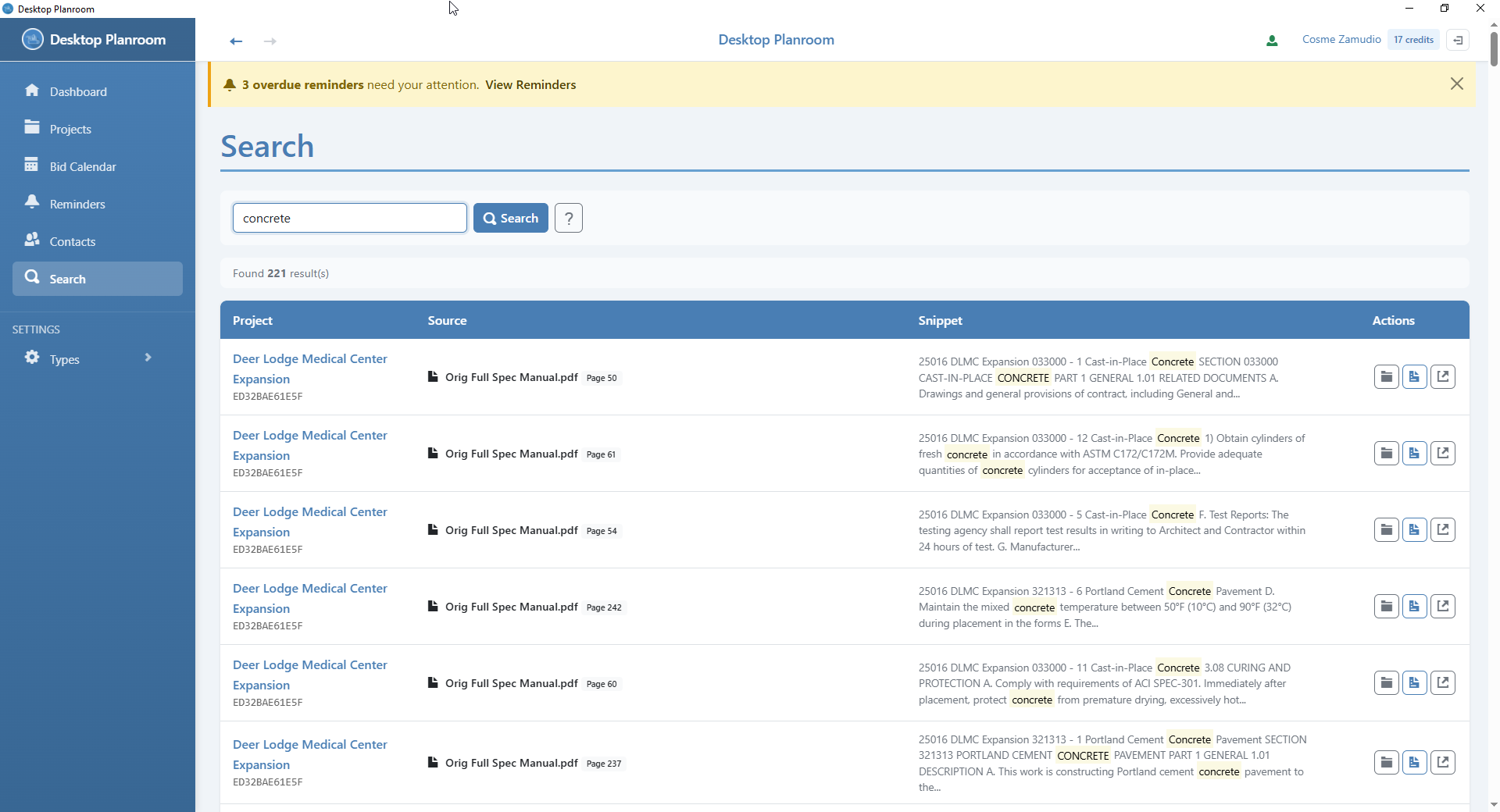Click the 17 credits badge
The width and height of the screenshot is (1500, 812).
click(1413, 40)
